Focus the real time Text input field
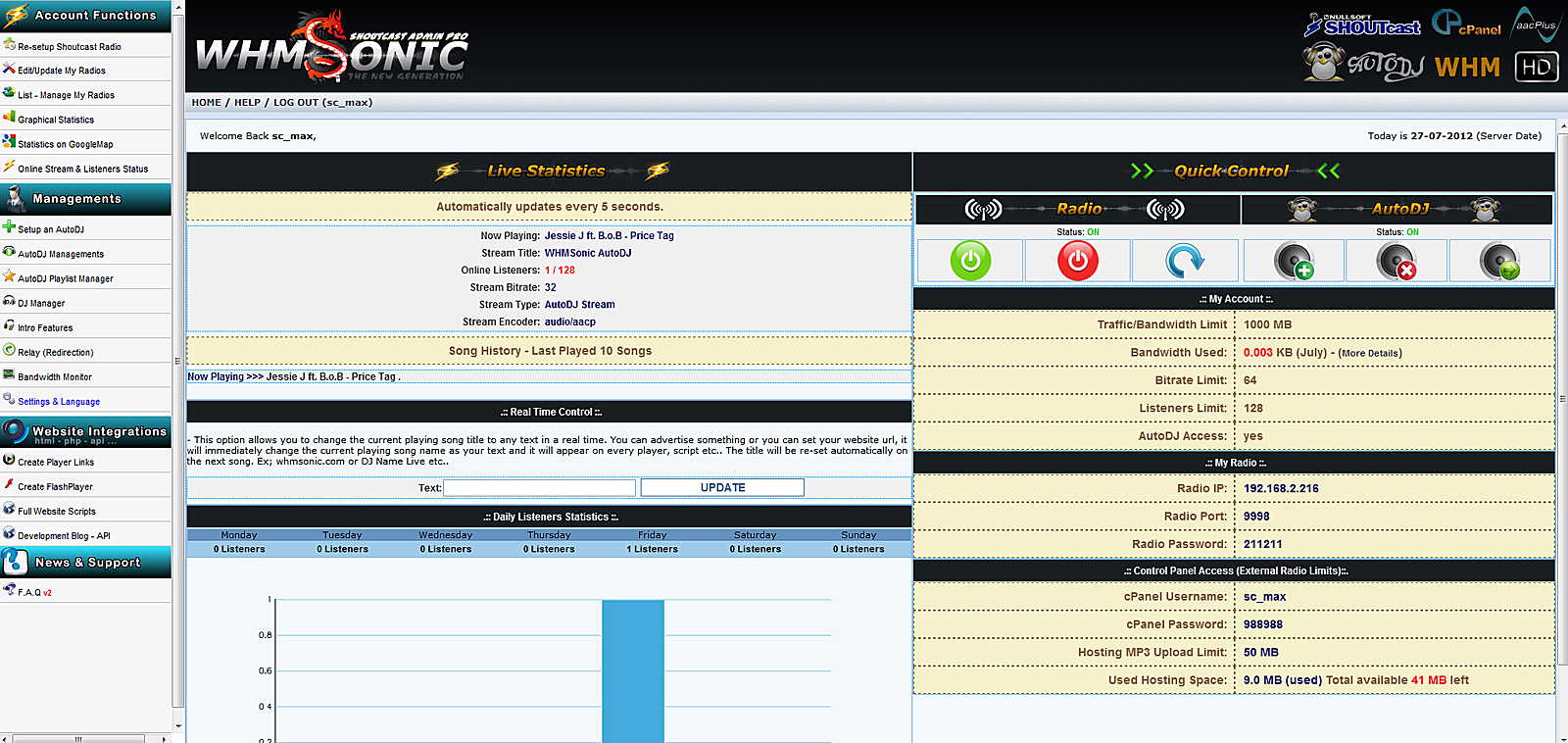This screenshot has width=1568, height=743. pyautogui.click(x=539, y=488)
